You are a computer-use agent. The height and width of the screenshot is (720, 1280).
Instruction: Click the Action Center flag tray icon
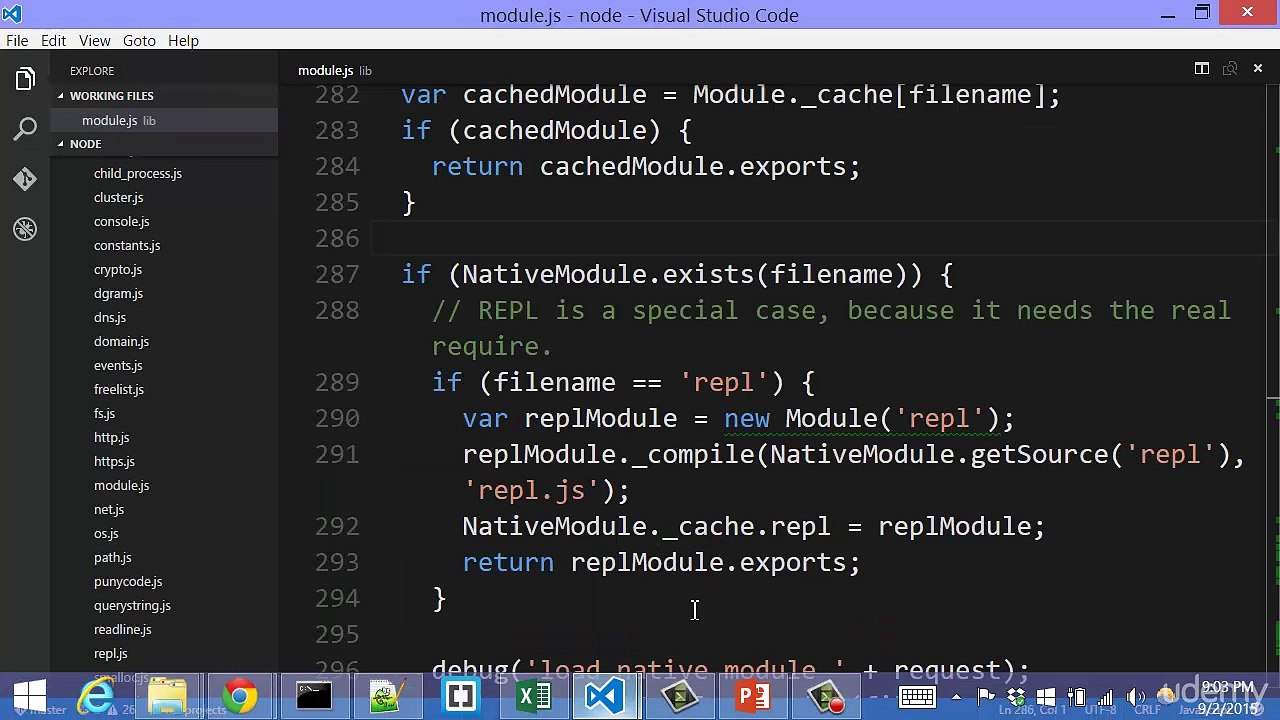click(x=986, y=697)
